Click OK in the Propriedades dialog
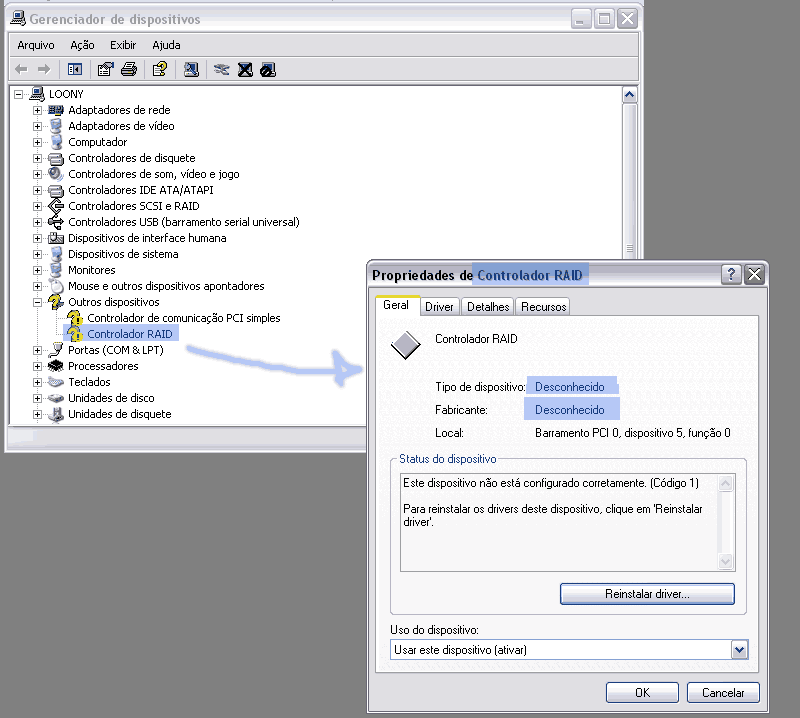 click(x=642, y=692)
